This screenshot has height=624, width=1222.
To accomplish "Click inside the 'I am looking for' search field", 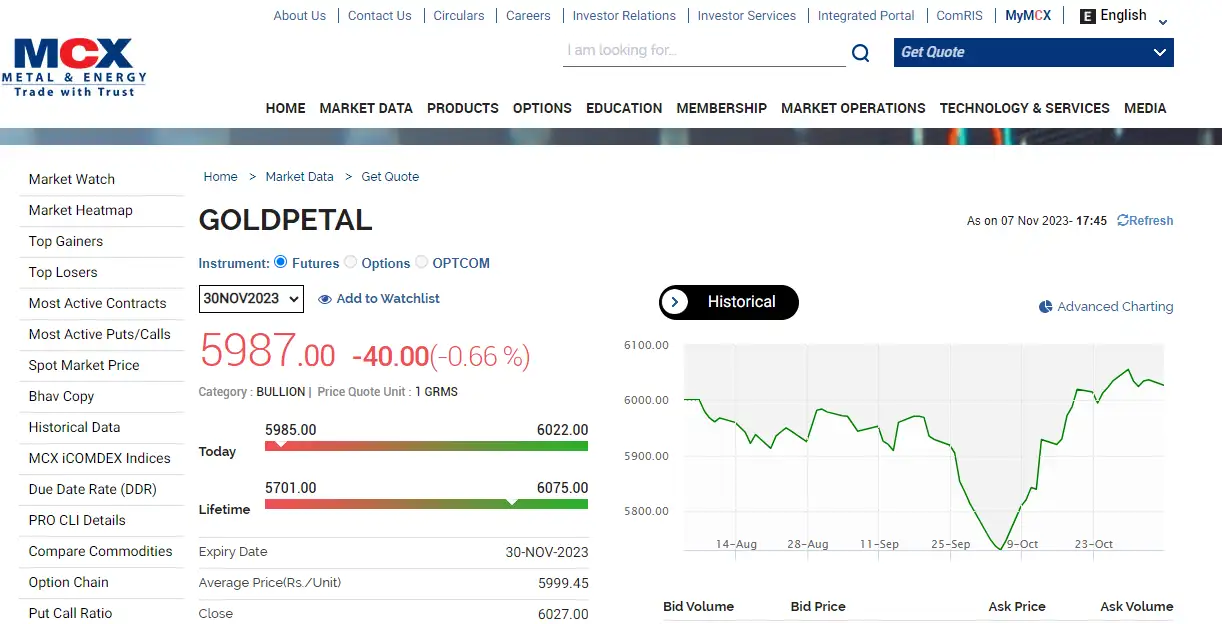I will coord(700,52).
